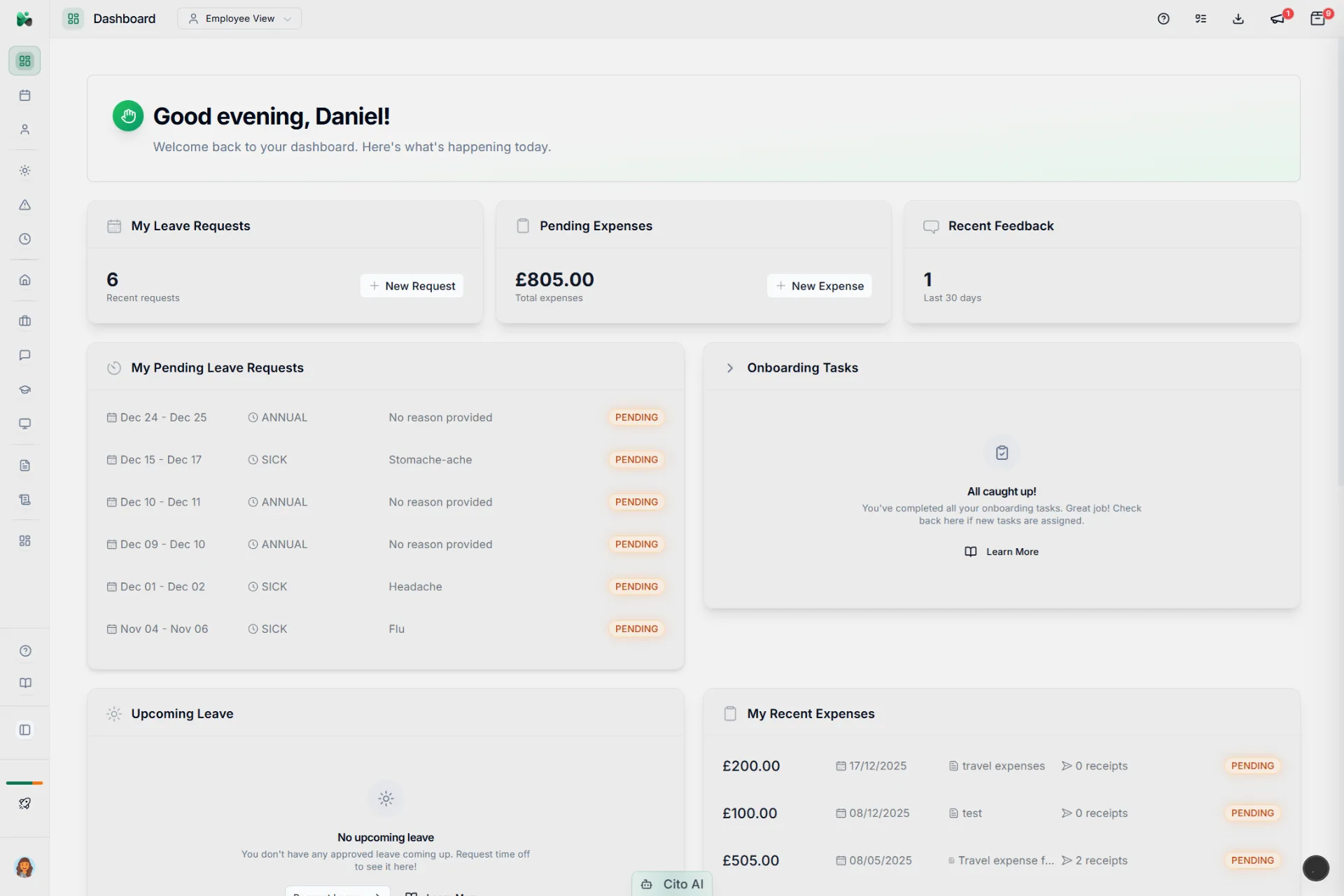Click the rocket icon in sidebar
Viewport: 1344px width, 896px height.
tap(24, 804)
